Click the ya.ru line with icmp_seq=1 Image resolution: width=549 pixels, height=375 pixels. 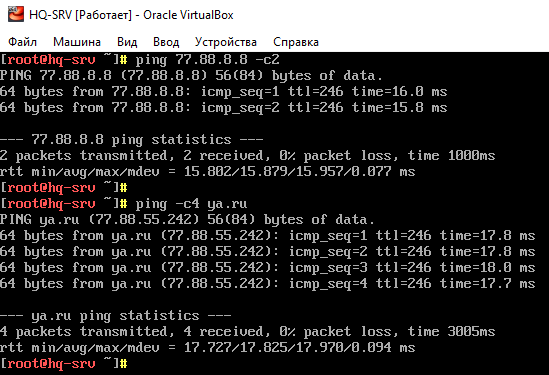(267, 236)
